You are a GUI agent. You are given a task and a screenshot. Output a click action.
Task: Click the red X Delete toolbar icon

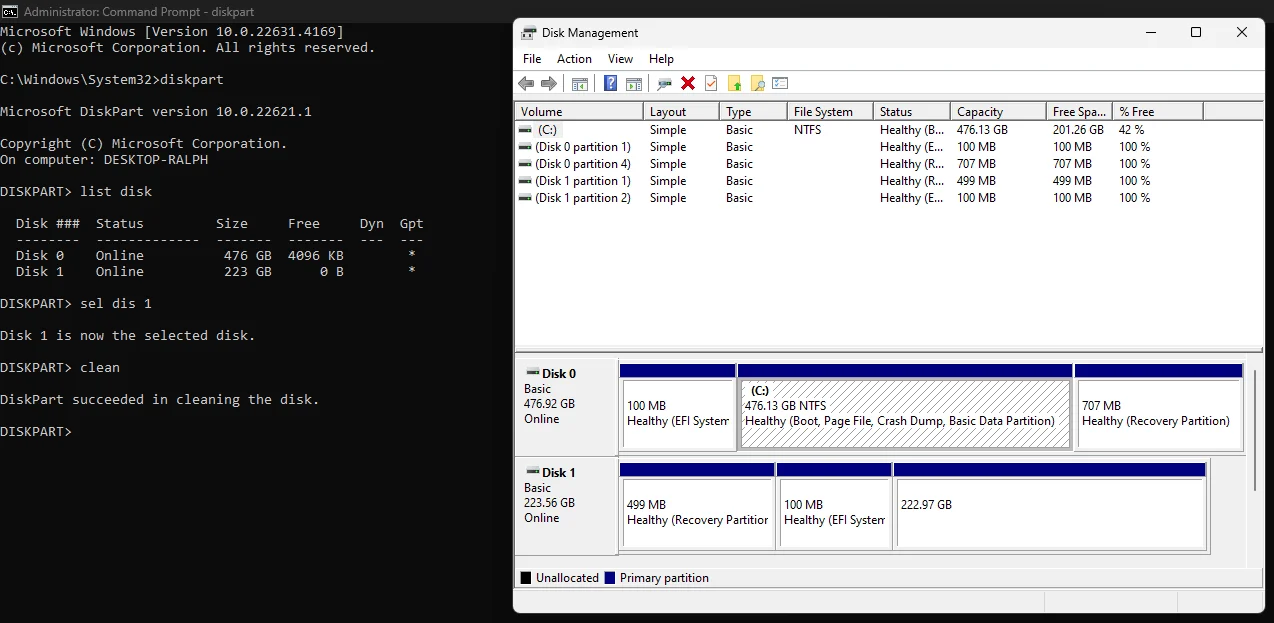point(688,84)
